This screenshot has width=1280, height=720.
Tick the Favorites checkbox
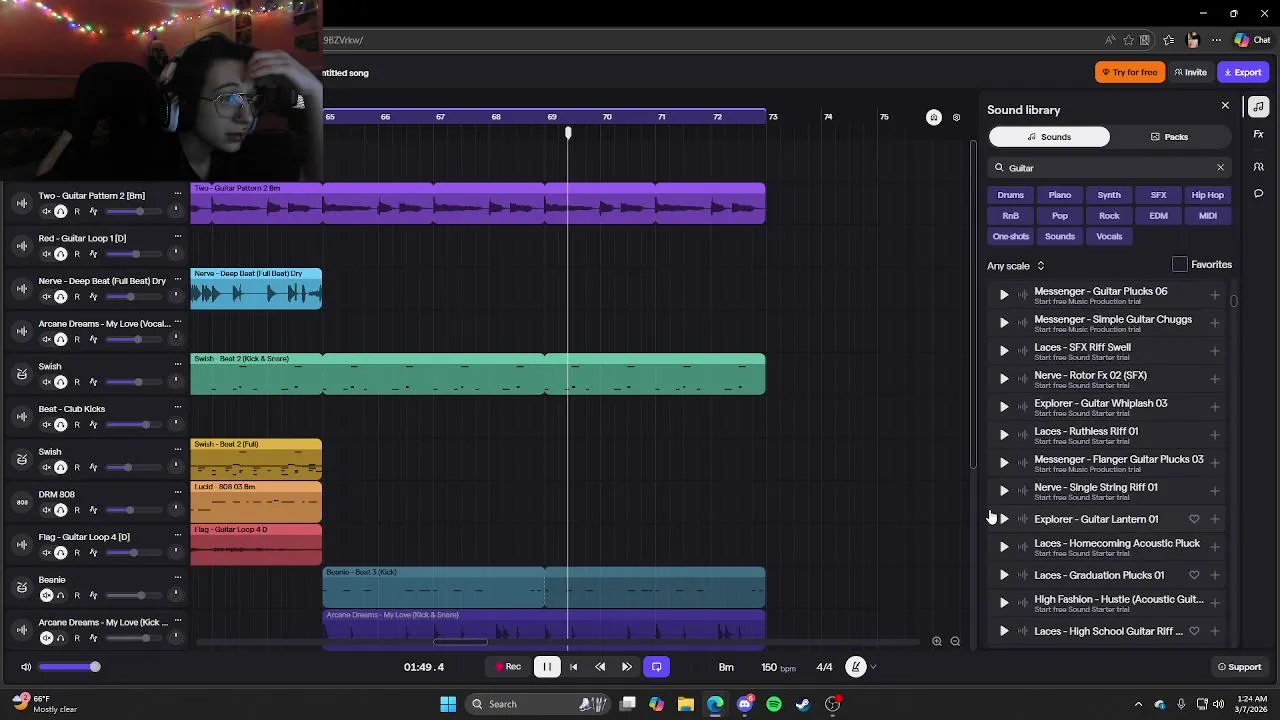click(1180, 264)
